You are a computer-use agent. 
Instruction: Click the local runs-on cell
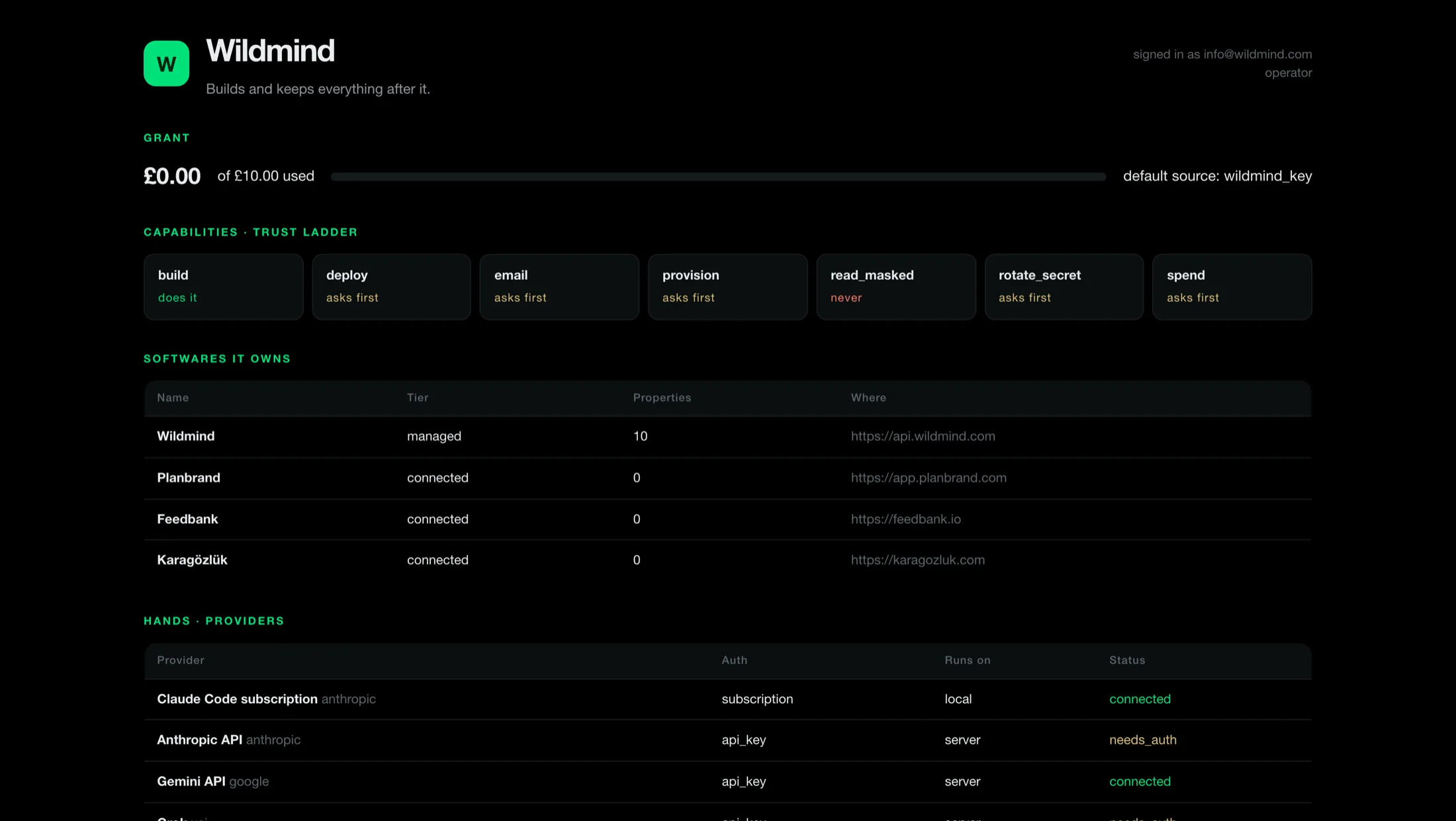tap(958, 699)
